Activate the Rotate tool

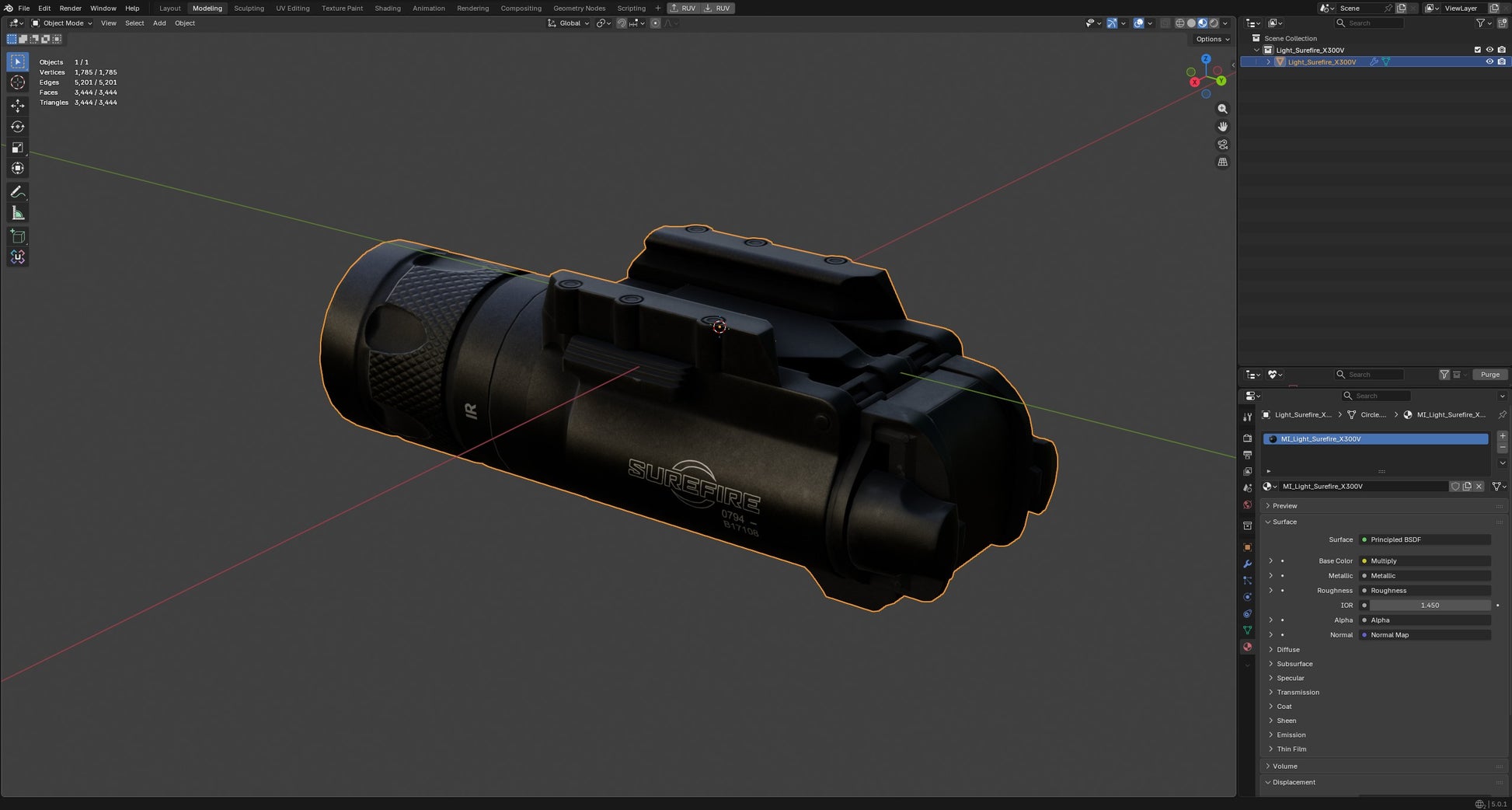click(x=18, y=127)
